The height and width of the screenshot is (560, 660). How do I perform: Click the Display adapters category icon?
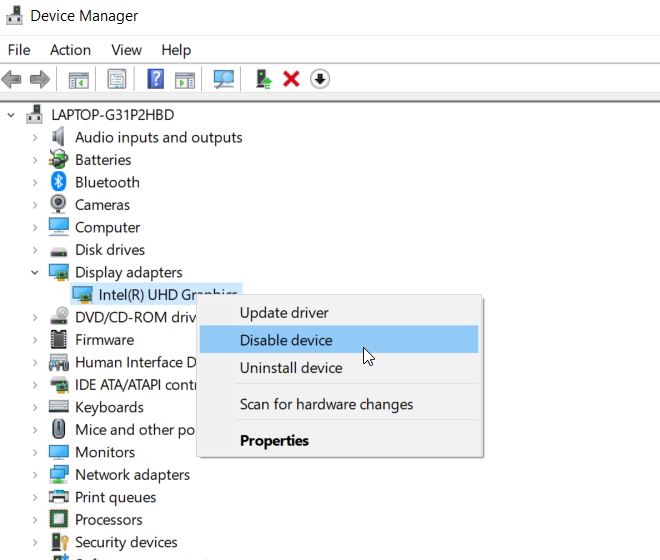tap(59, 272)
